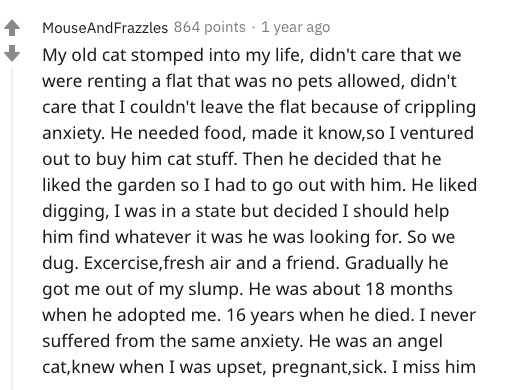Image resolution: width=510 pixels, height=390 pixels.
Task: Click the phrase 'crippling anxiety' ending word 'crippling'
Action: (x=440, y=108)
